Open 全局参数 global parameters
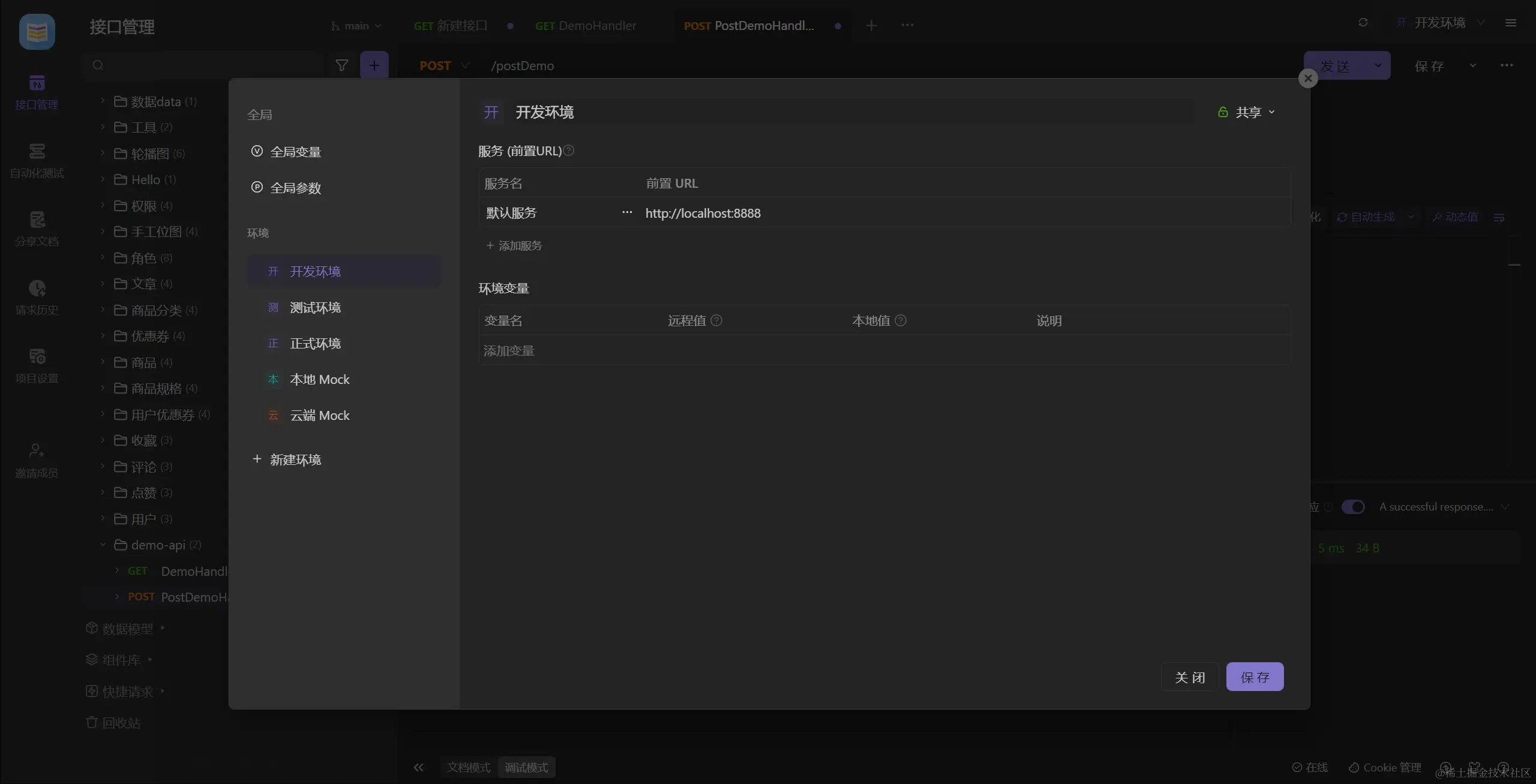Screen dimensions: 1536x784 295,188
